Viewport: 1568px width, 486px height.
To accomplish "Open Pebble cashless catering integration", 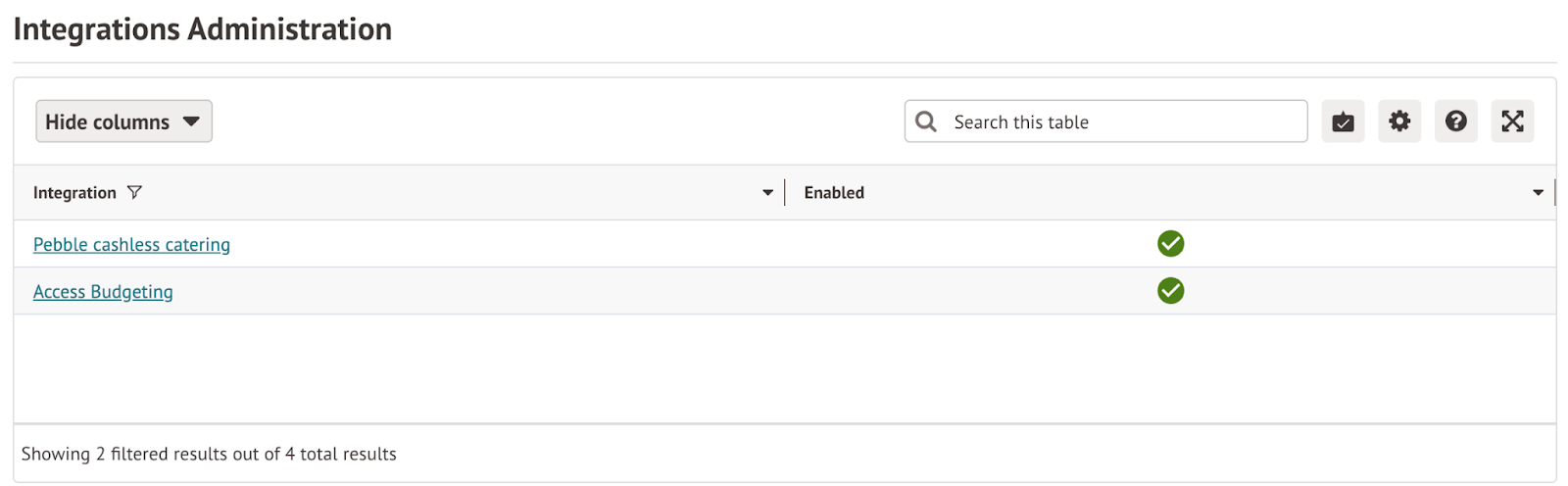I will [x=131, y=245].
